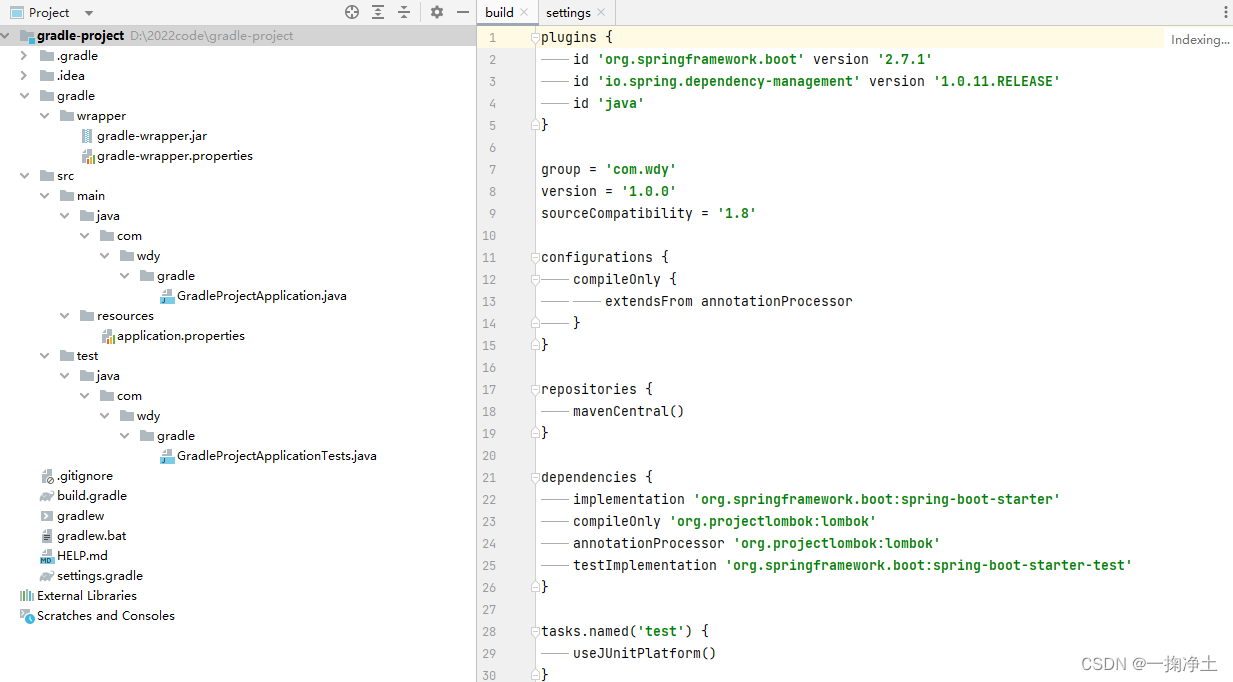Image resolution: width=1233 pixels, height=682 pixels.
Task: Click 'extendsFrom annotationProcessor' code line
Action: [x=728, y=301]
